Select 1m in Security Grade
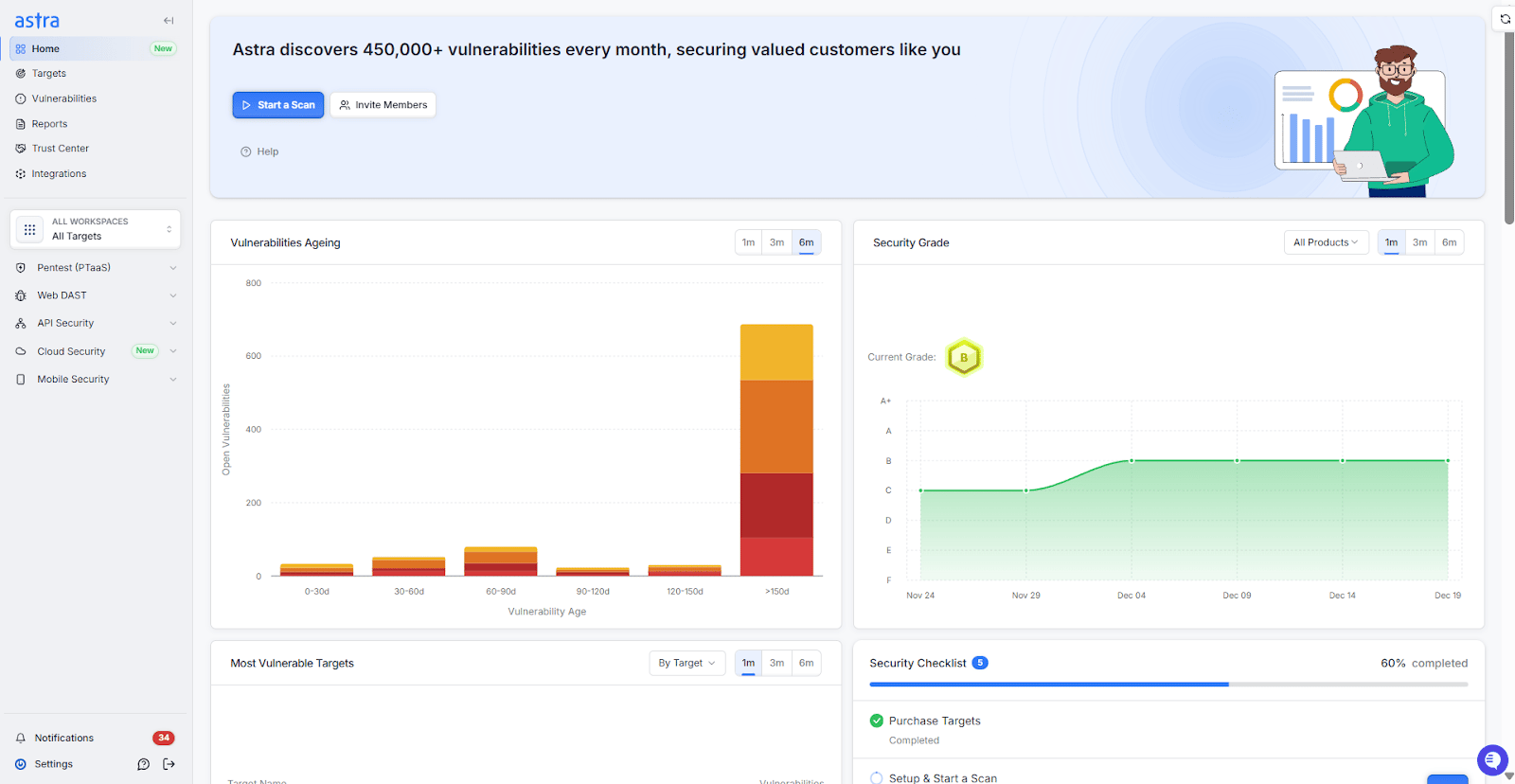This screenshot has width=1515, height=784. (x=1391, y=242)
